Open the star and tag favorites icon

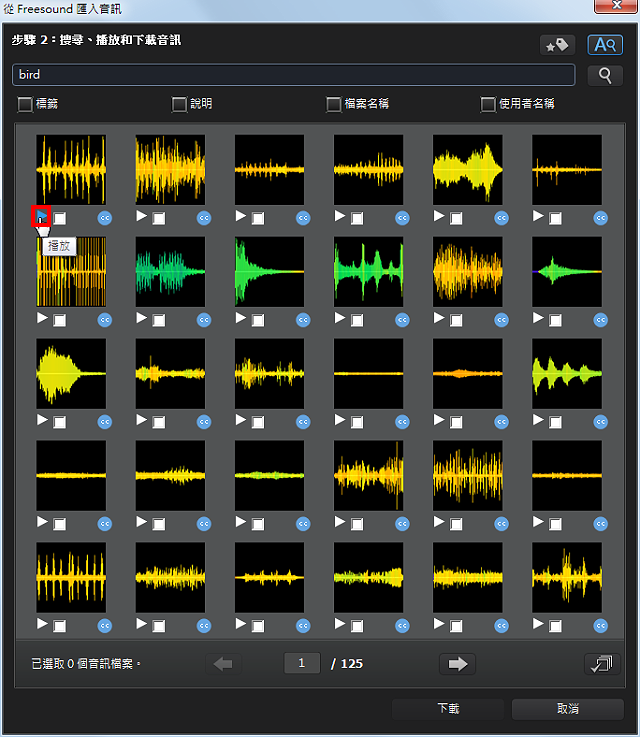557,45
